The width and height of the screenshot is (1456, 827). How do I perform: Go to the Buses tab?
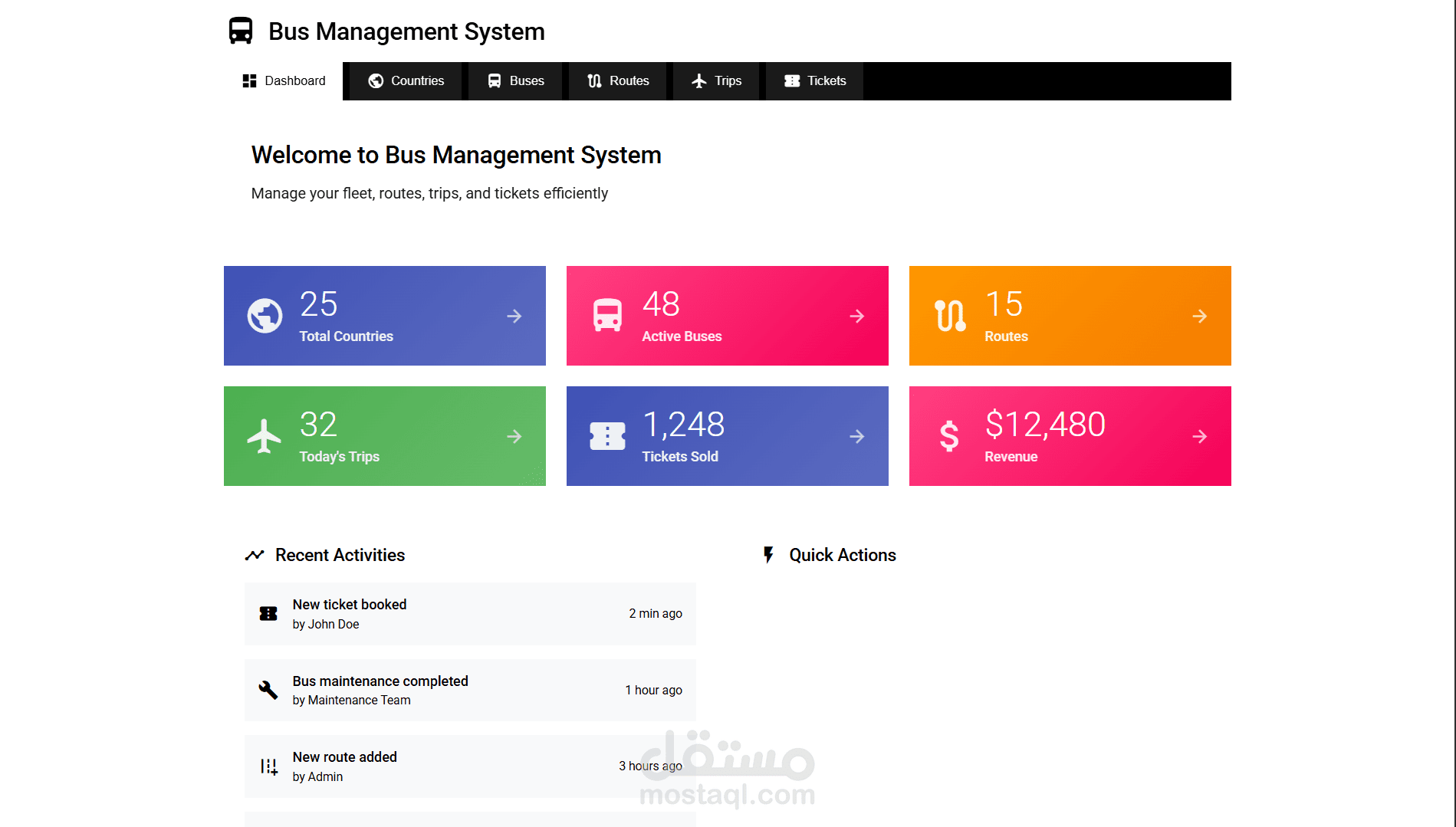point(516,80)
